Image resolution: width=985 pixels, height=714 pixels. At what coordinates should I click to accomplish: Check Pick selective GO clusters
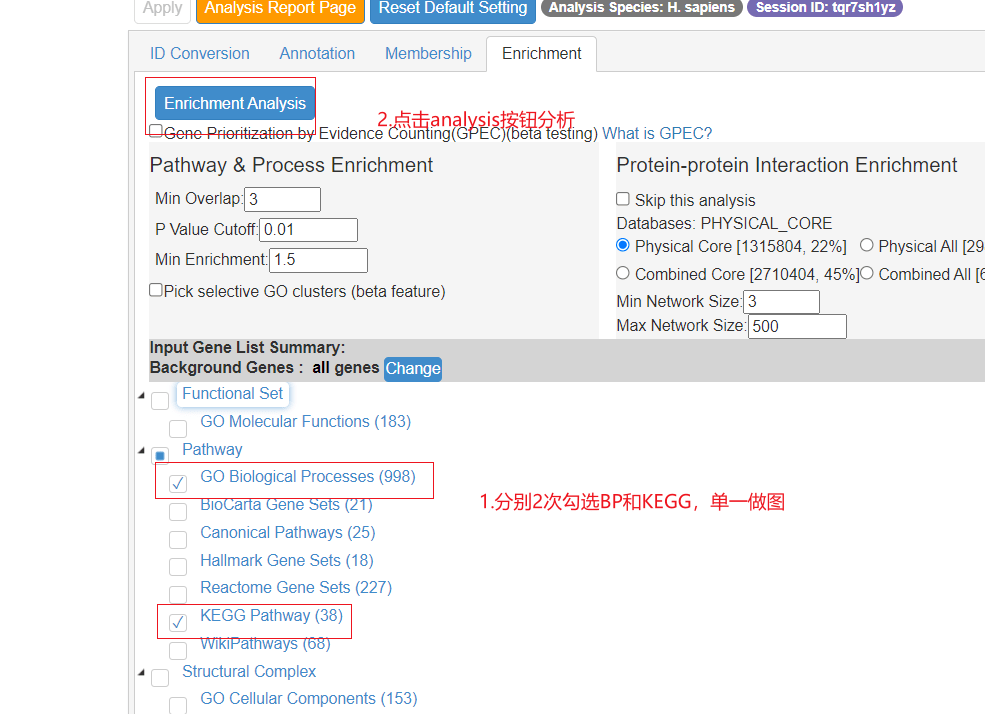coord(156,289)
